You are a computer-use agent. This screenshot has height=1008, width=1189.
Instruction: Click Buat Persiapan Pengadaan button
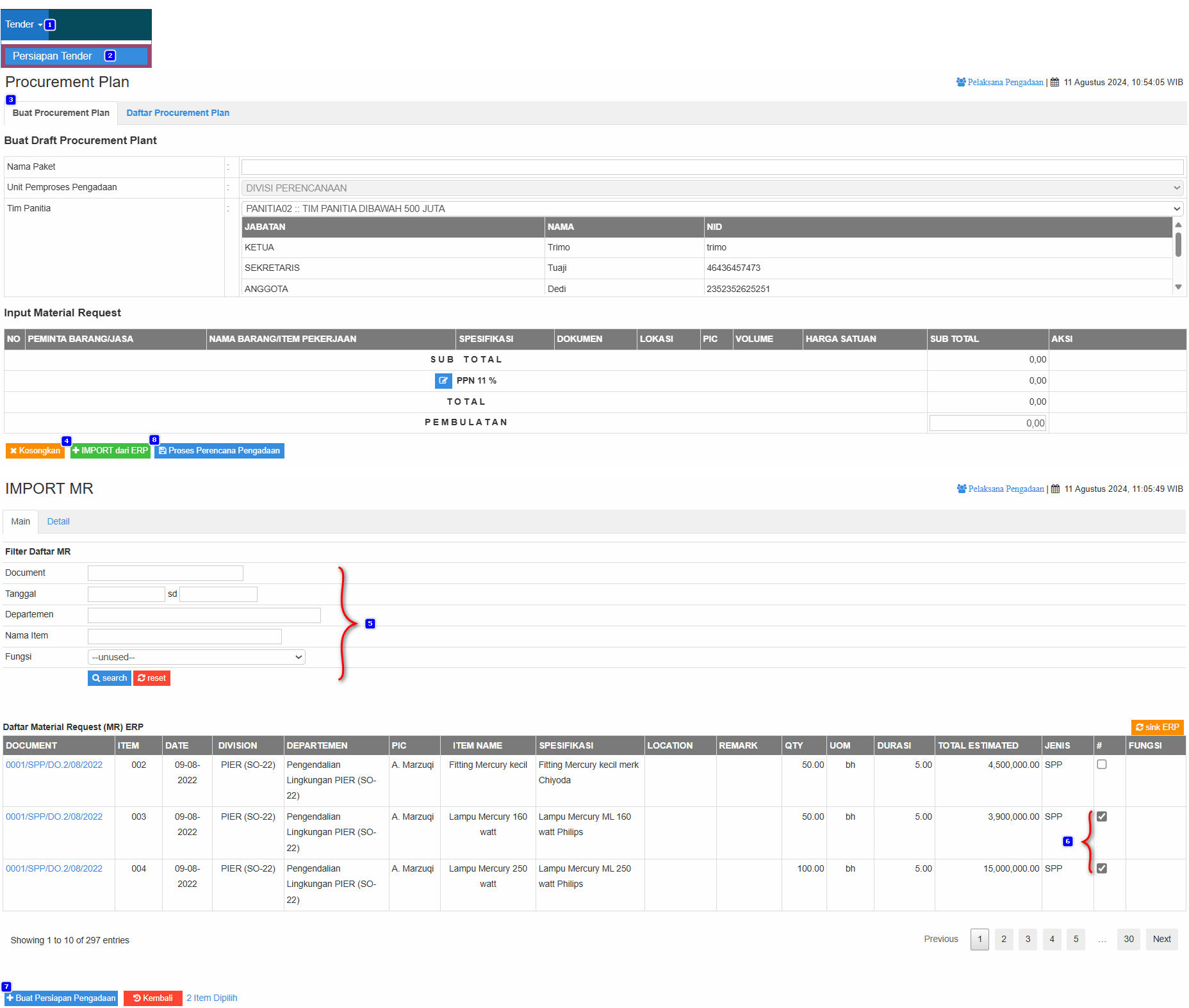click(61, 998)
